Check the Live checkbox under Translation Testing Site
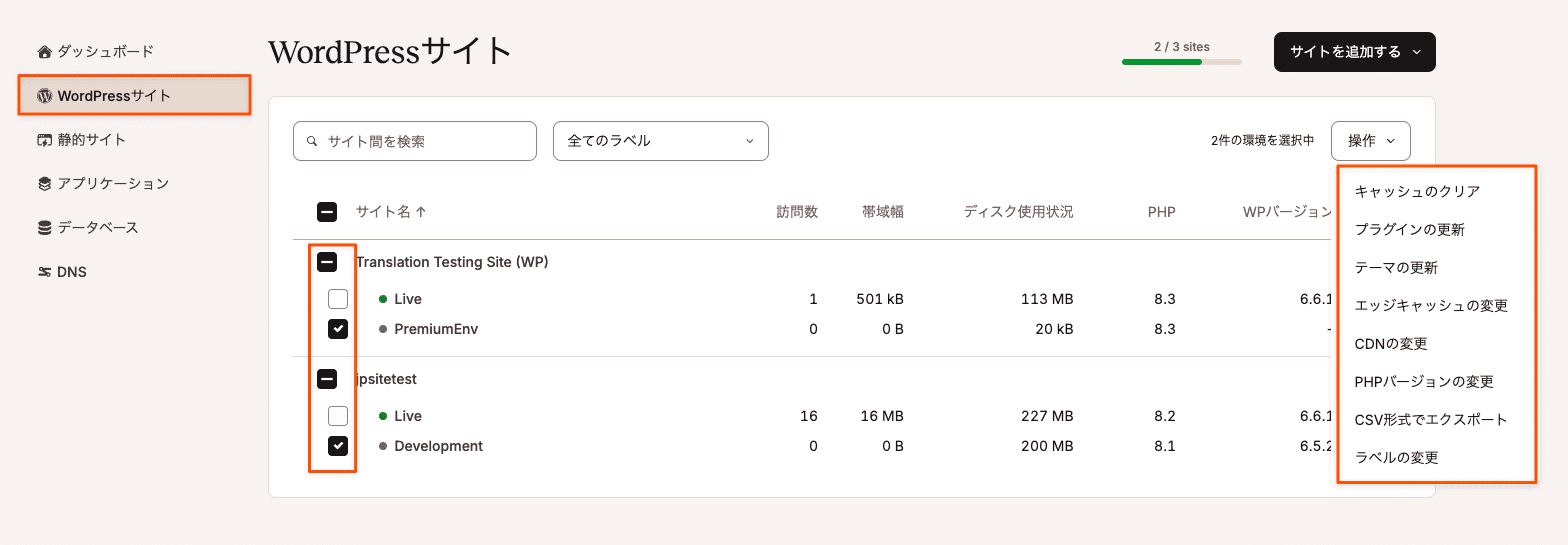This screenshot has width=1568, height=545. click(x=338, y=299)
